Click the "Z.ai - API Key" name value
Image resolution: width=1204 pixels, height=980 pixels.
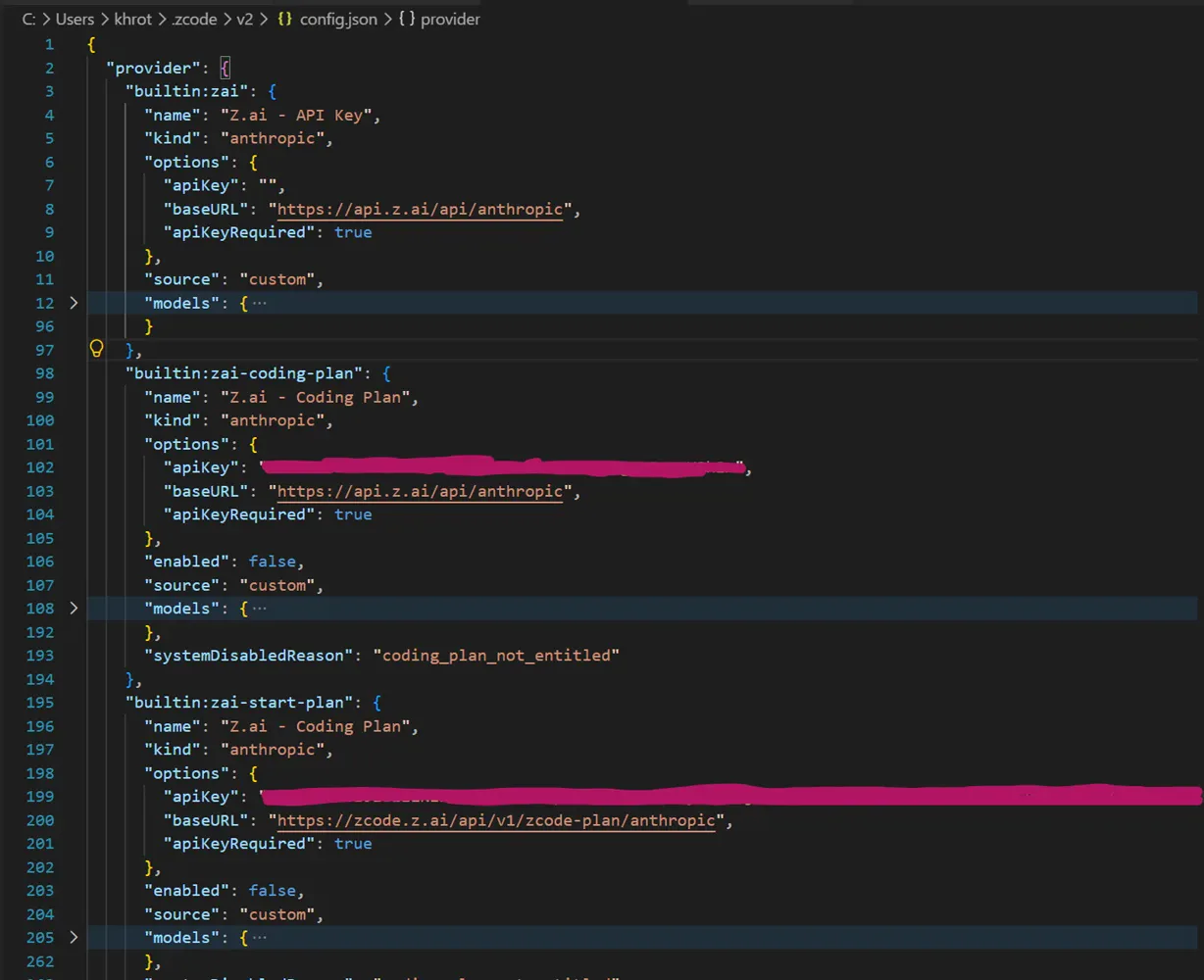pos(296,115)
